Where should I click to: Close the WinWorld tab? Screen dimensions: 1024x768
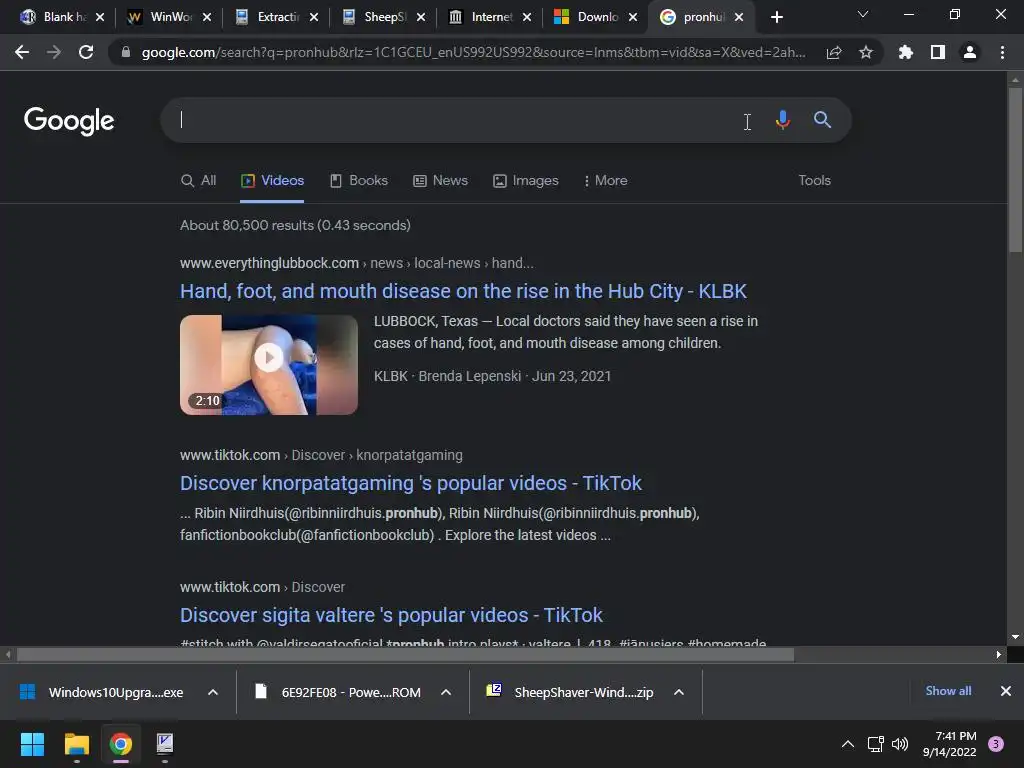tap(206, 17)
